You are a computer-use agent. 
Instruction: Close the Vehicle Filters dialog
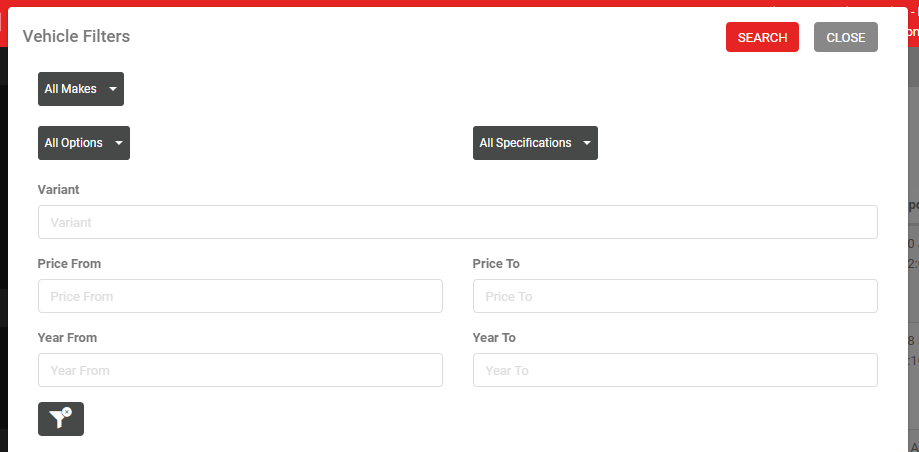[846, 37]
